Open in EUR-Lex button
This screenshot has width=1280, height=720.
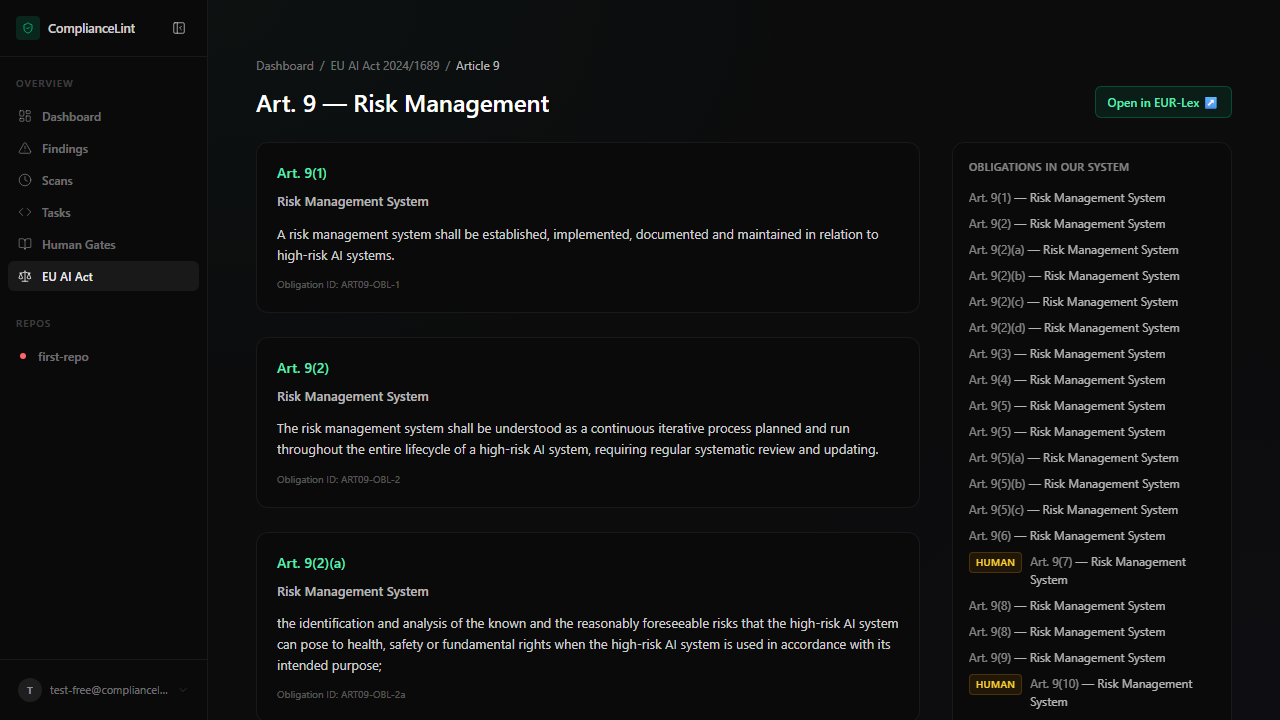coord(1162,102)
